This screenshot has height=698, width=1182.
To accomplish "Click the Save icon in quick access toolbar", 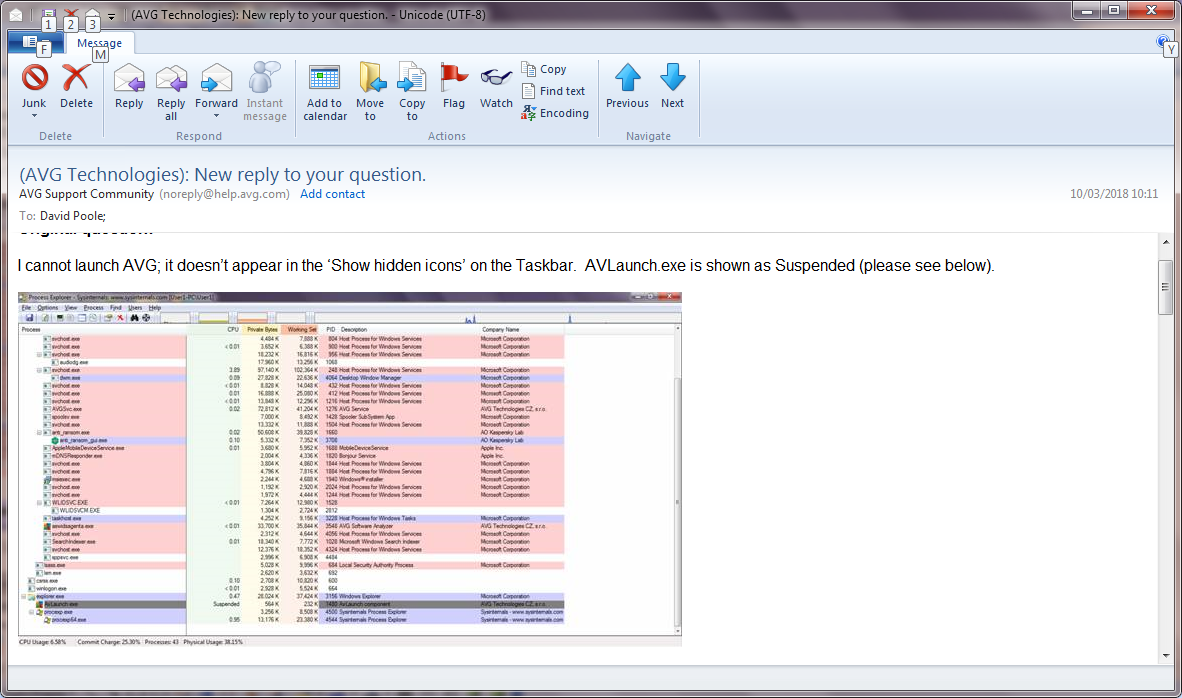I will [48, 14].
